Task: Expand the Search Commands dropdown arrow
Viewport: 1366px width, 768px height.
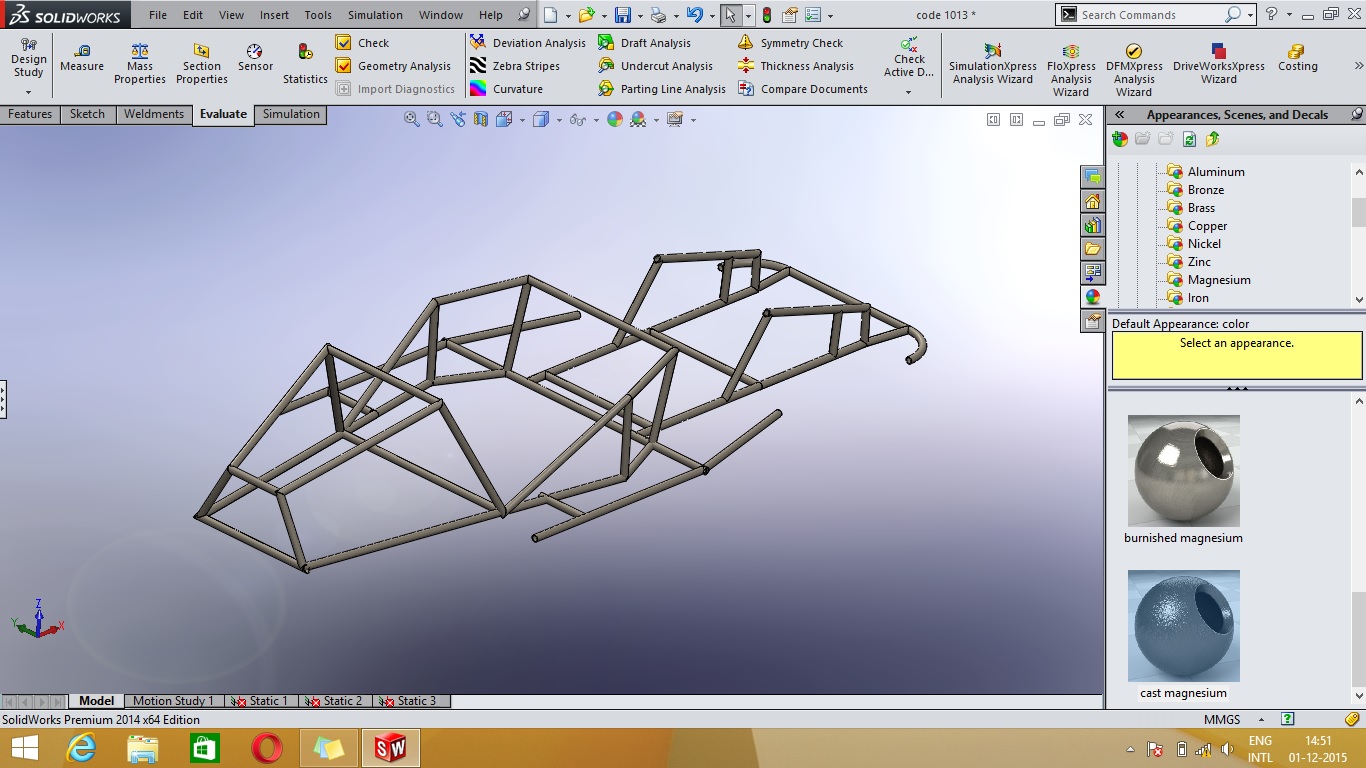Action: tap(1250, 15)
